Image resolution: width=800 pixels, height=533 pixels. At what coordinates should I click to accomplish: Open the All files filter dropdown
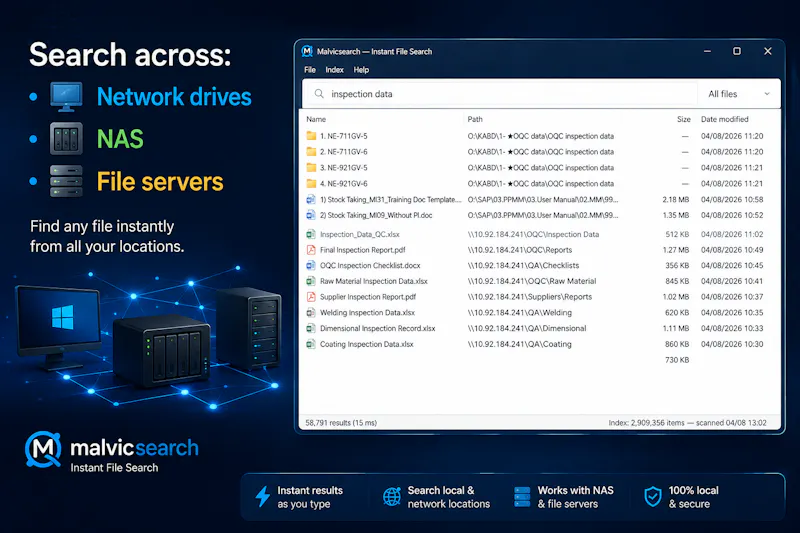[739, 94]
